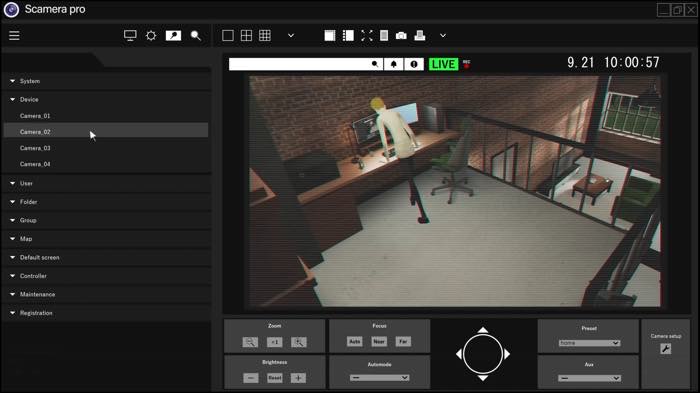Switch to 2x2 grid layout
The height and width of the screenshot is (393, 700).
pos(246,35)
